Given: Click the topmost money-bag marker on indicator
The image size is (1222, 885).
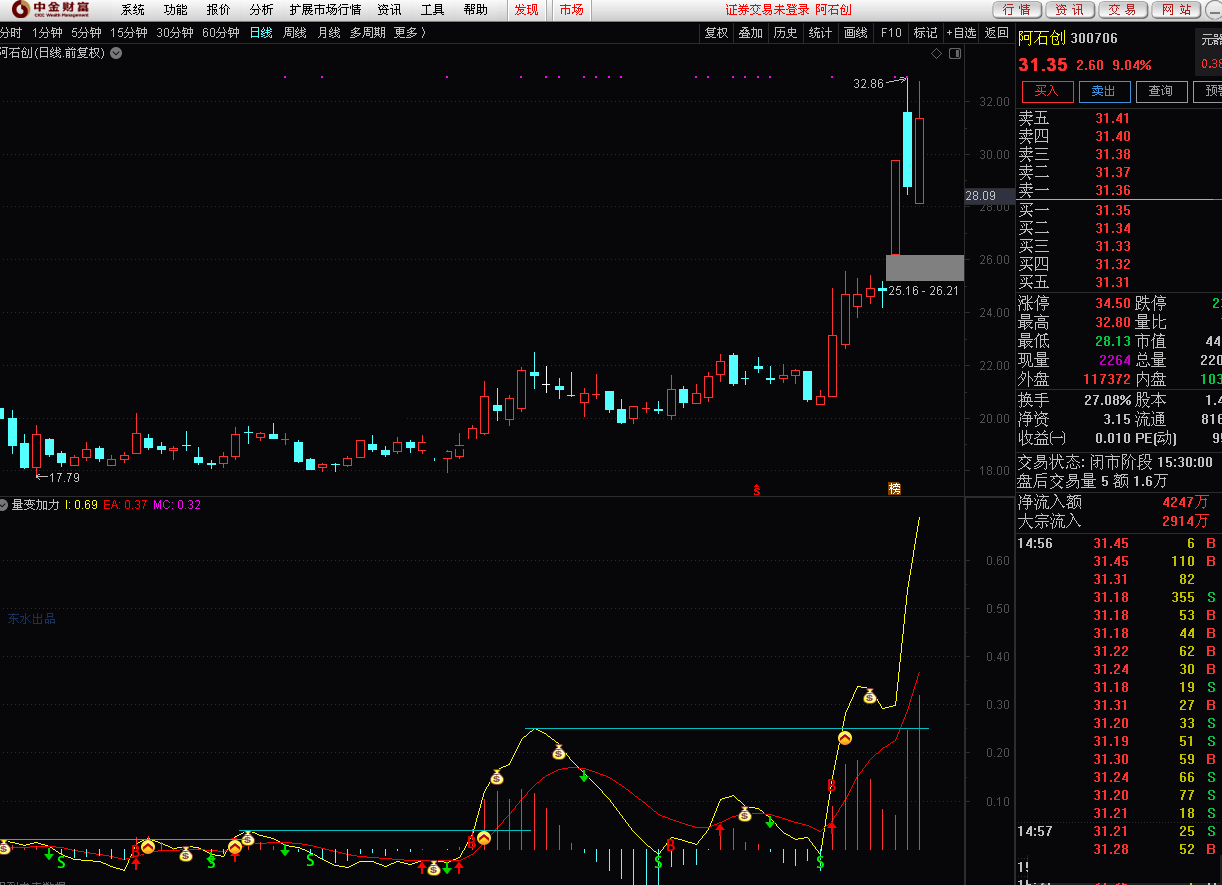Looking at the screenshot, I should click(870, 696).
